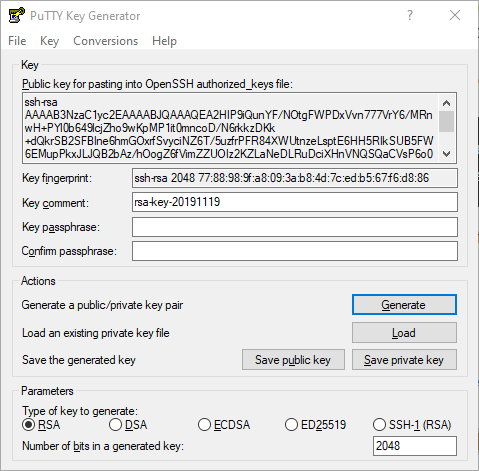This screenshot has width=479, height=471.
Task: Open the Help menu
Action: click(x=164, y=41)
